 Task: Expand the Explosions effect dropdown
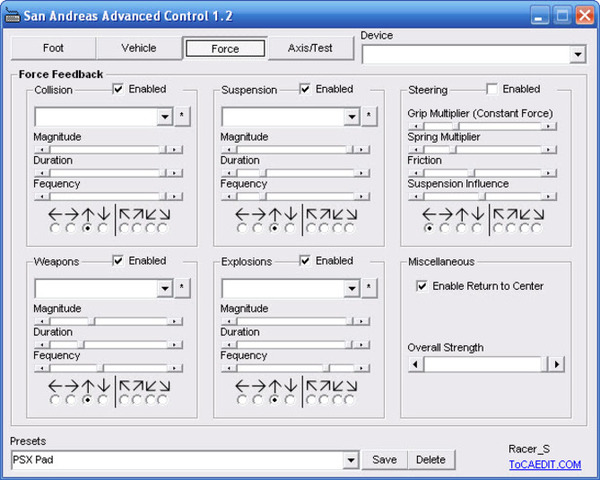tap(352, 288)
